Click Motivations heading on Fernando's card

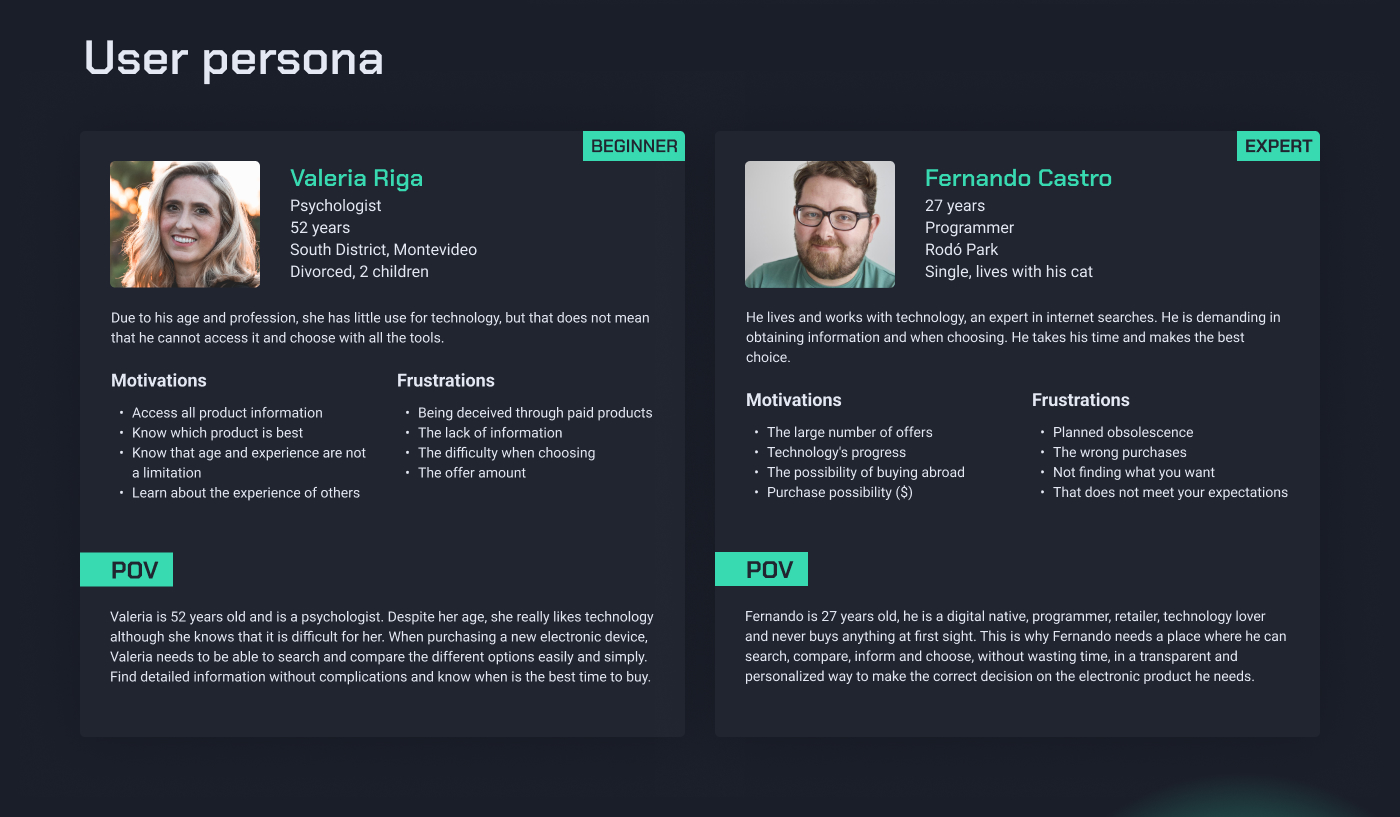pos(794,400)
